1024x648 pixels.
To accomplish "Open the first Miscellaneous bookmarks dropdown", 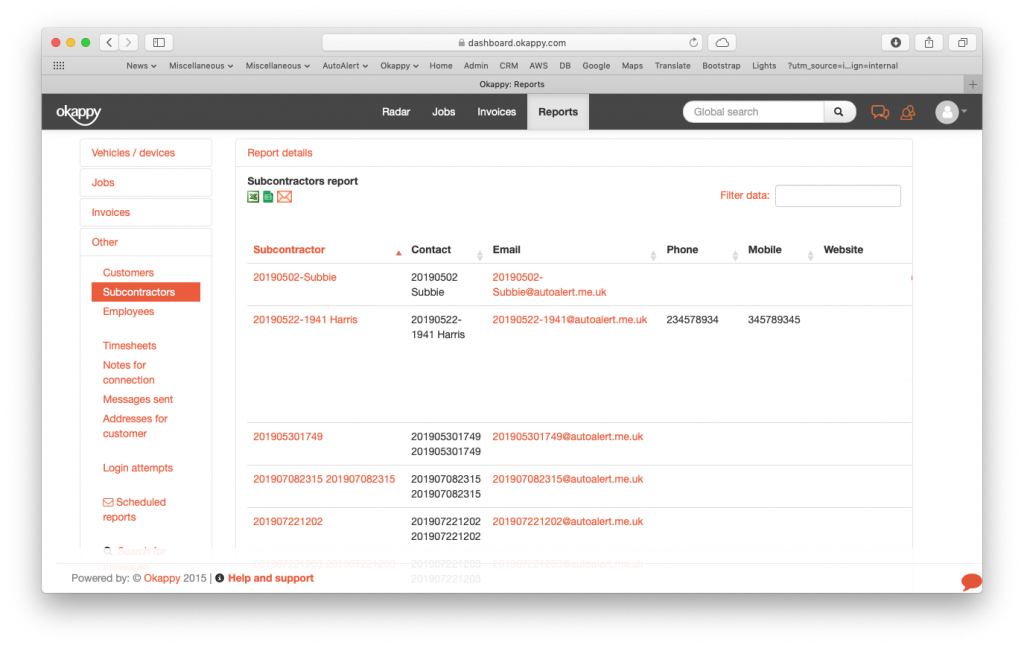I will tap(200, 65).
